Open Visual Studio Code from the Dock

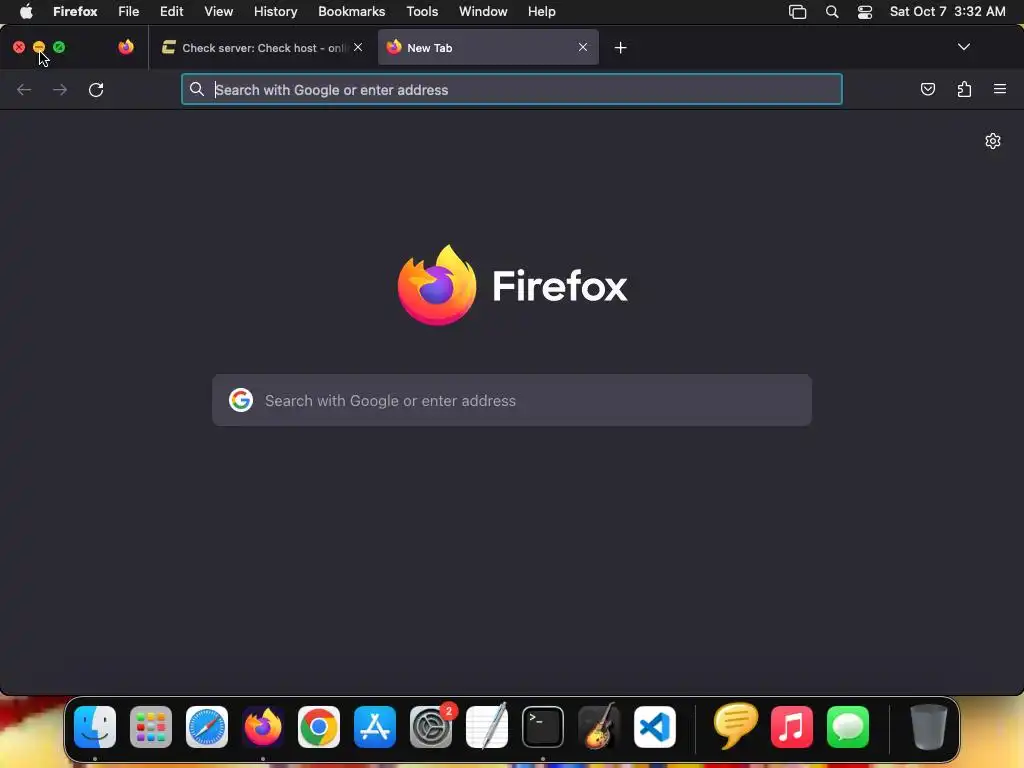[x=654, y=727]
